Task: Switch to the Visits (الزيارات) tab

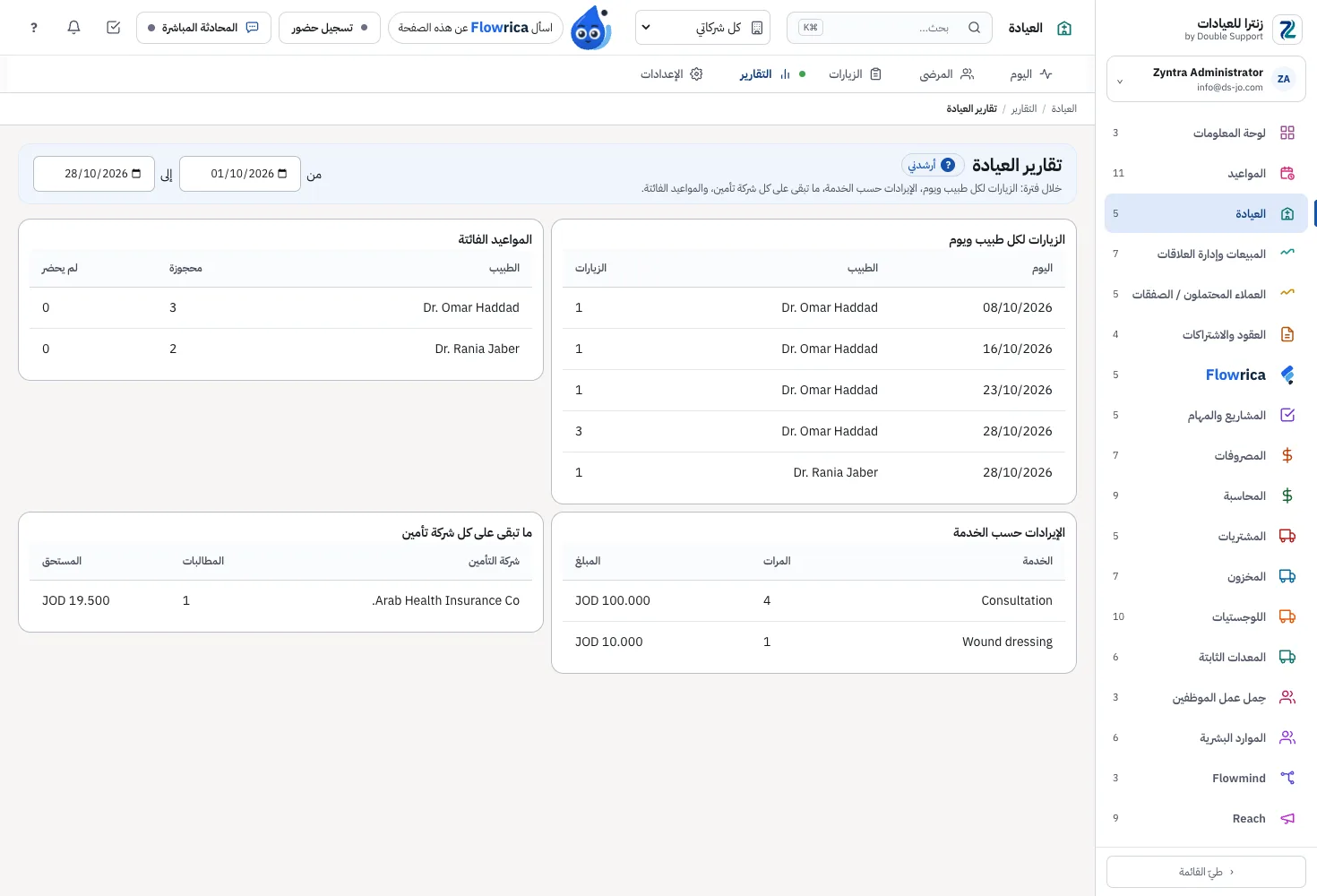Action: point(855,74)
